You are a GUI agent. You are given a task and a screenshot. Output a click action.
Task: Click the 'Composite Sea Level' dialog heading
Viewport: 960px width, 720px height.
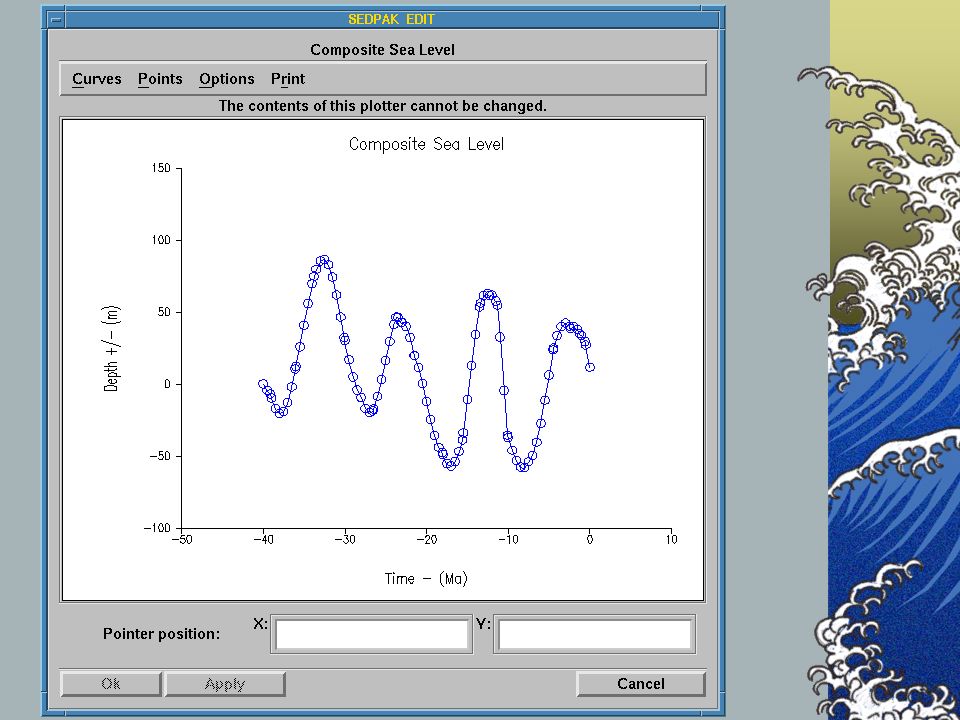click(383, 50)
